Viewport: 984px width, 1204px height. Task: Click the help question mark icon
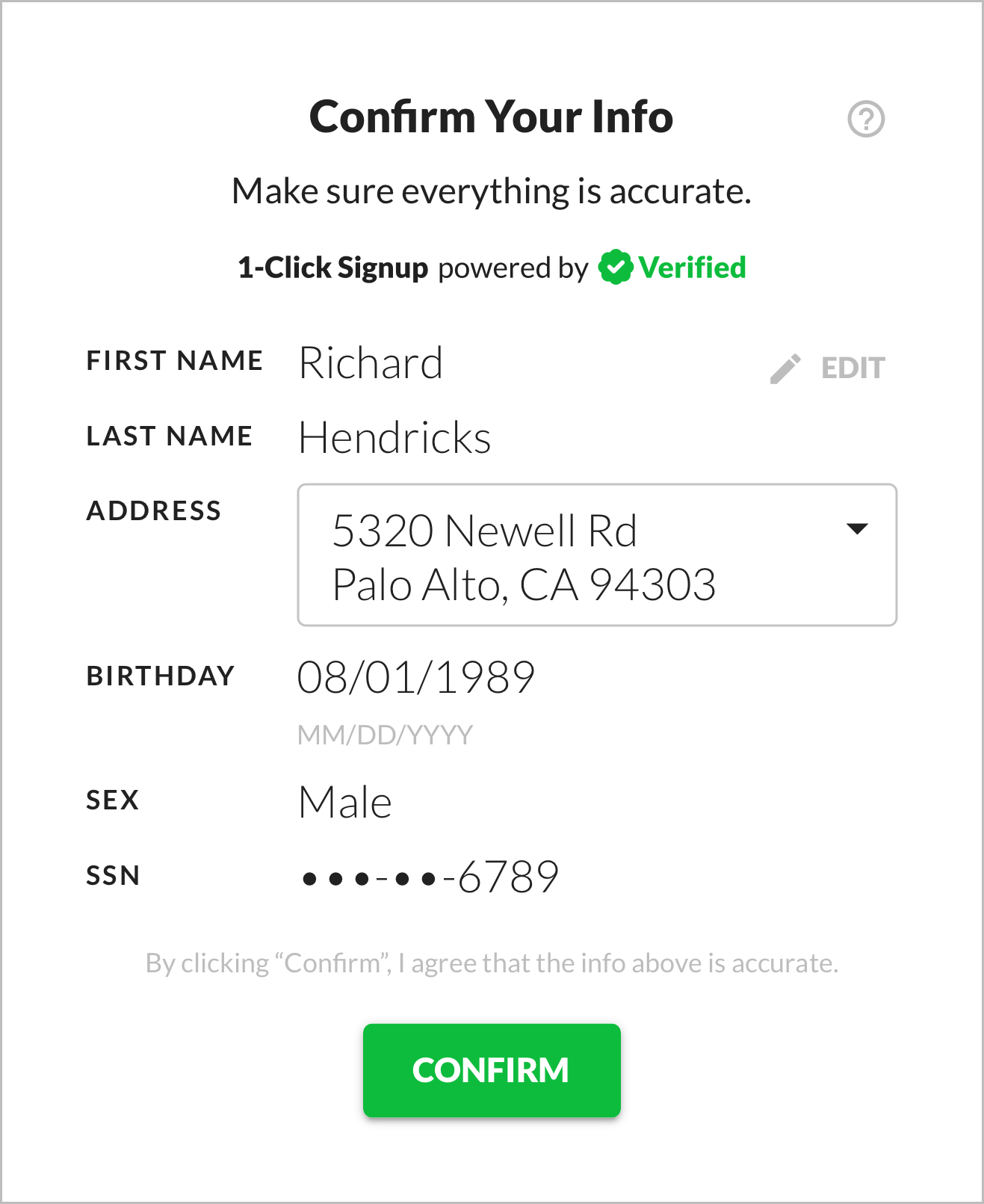(x=866, y=119)
